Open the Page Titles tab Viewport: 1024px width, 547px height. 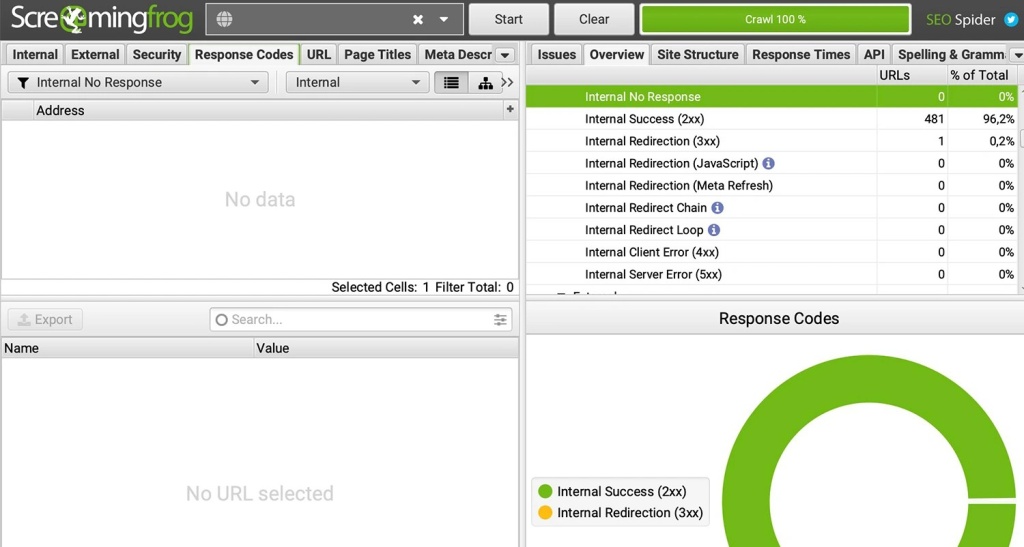[377, 55]
